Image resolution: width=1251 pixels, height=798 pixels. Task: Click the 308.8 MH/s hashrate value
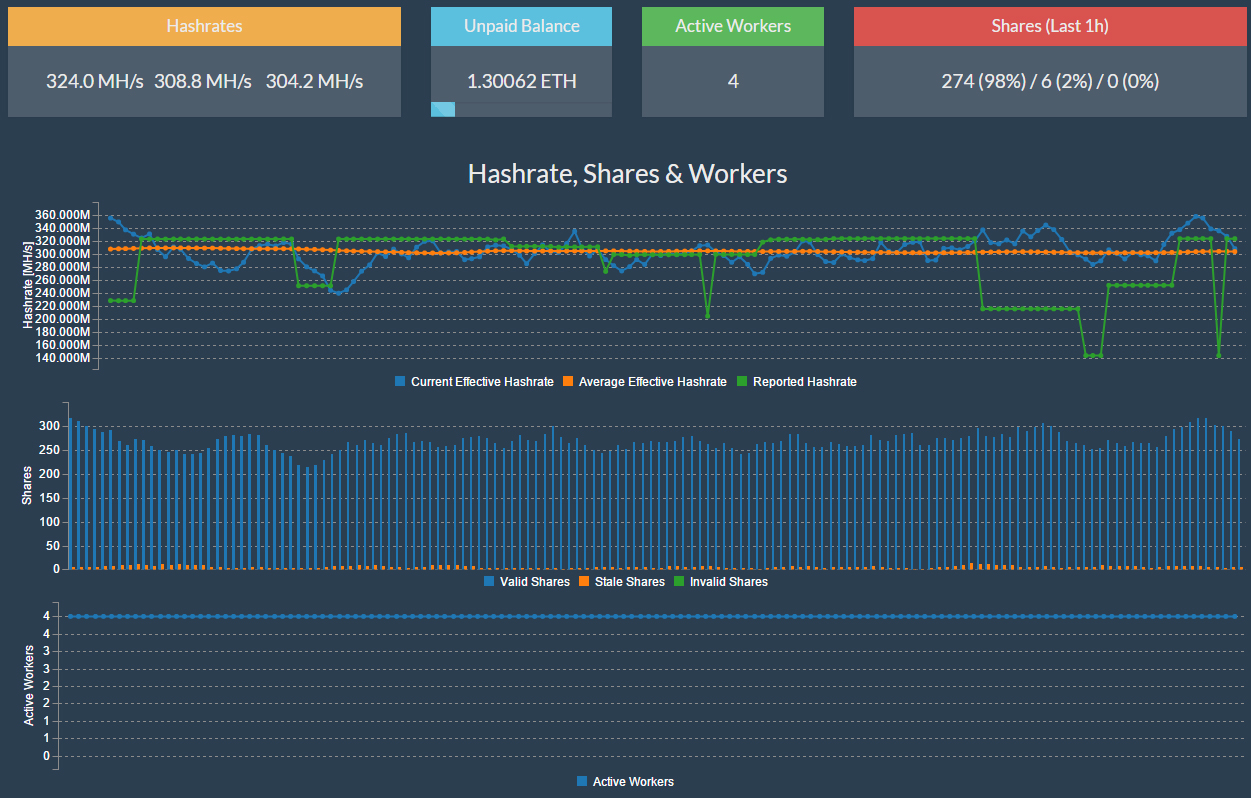click(203, 82)
